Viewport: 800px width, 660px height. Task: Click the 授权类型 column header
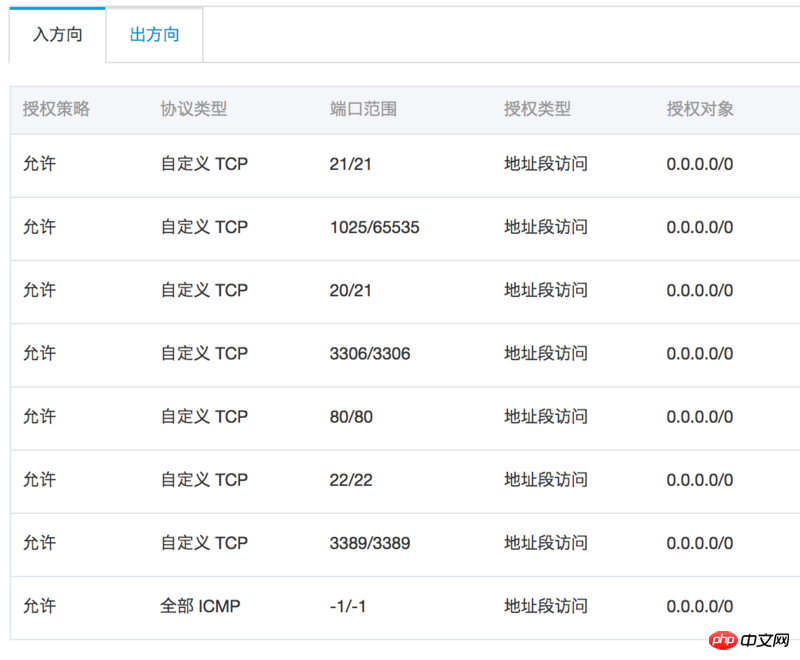tap(537, 109)
